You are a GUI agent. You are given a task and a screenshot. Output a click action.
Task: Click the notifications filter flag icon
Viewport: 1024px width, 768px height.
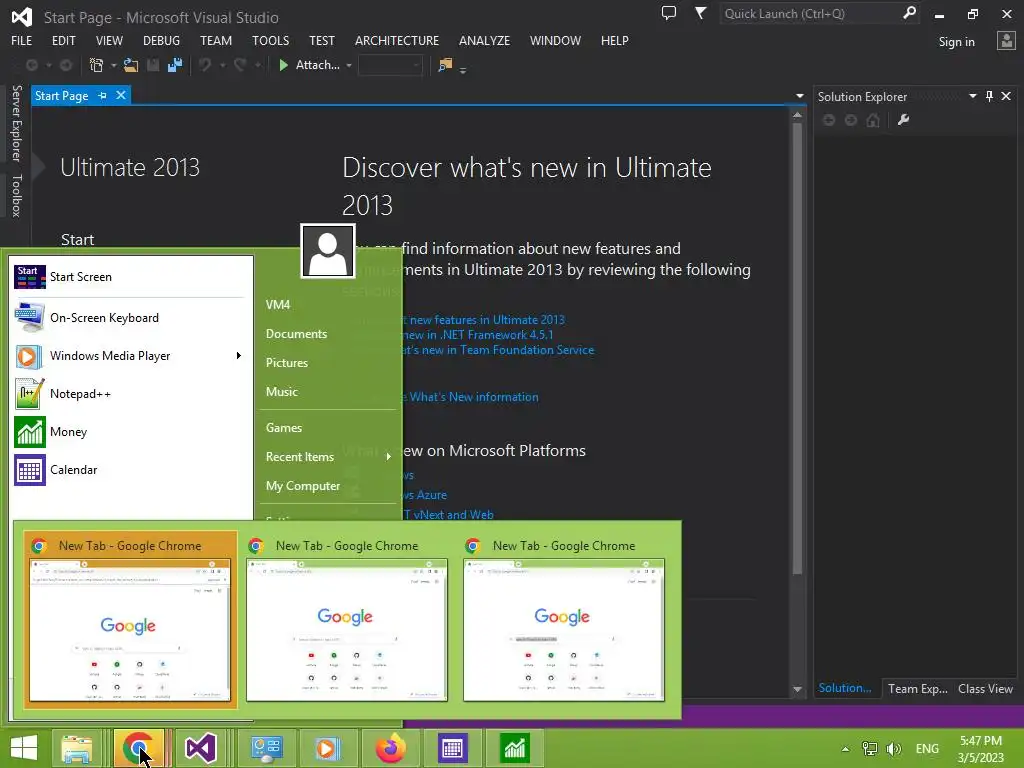coord(700,13)
